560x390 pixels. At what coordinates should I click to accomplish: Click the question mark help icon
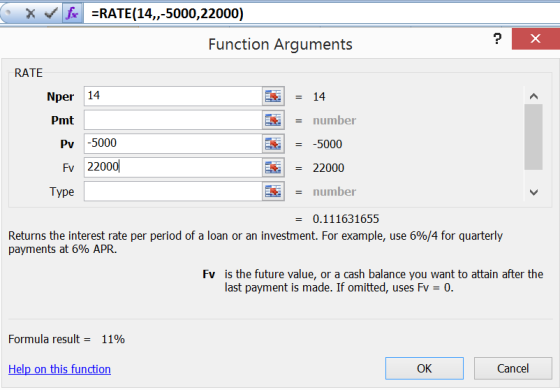pos(497,39)
